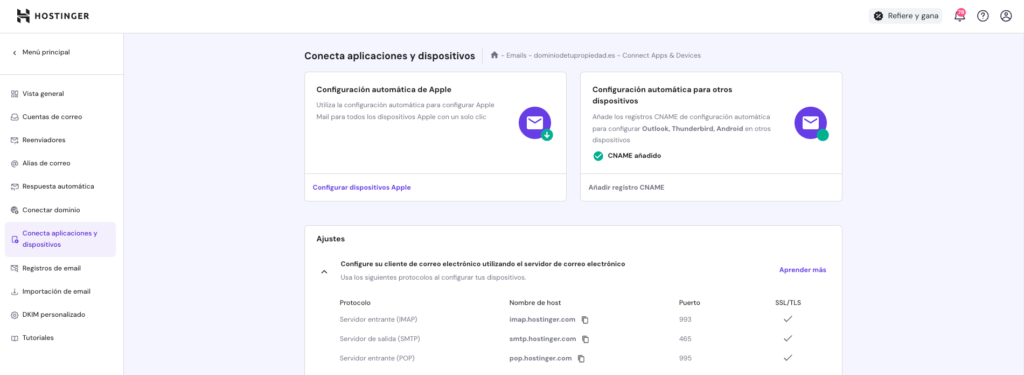The height and width of the screenshot is (375, 1024).
Task: Click the breadcrumb home icon
Action: click(494, 56)
